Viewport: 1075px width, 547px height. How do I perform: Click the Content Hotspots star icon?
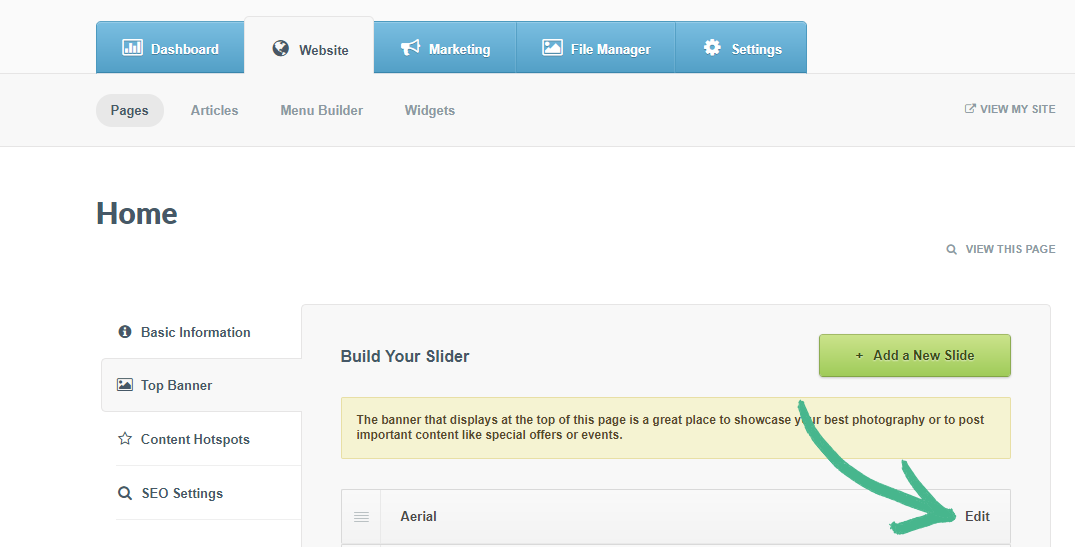(125, 439)
